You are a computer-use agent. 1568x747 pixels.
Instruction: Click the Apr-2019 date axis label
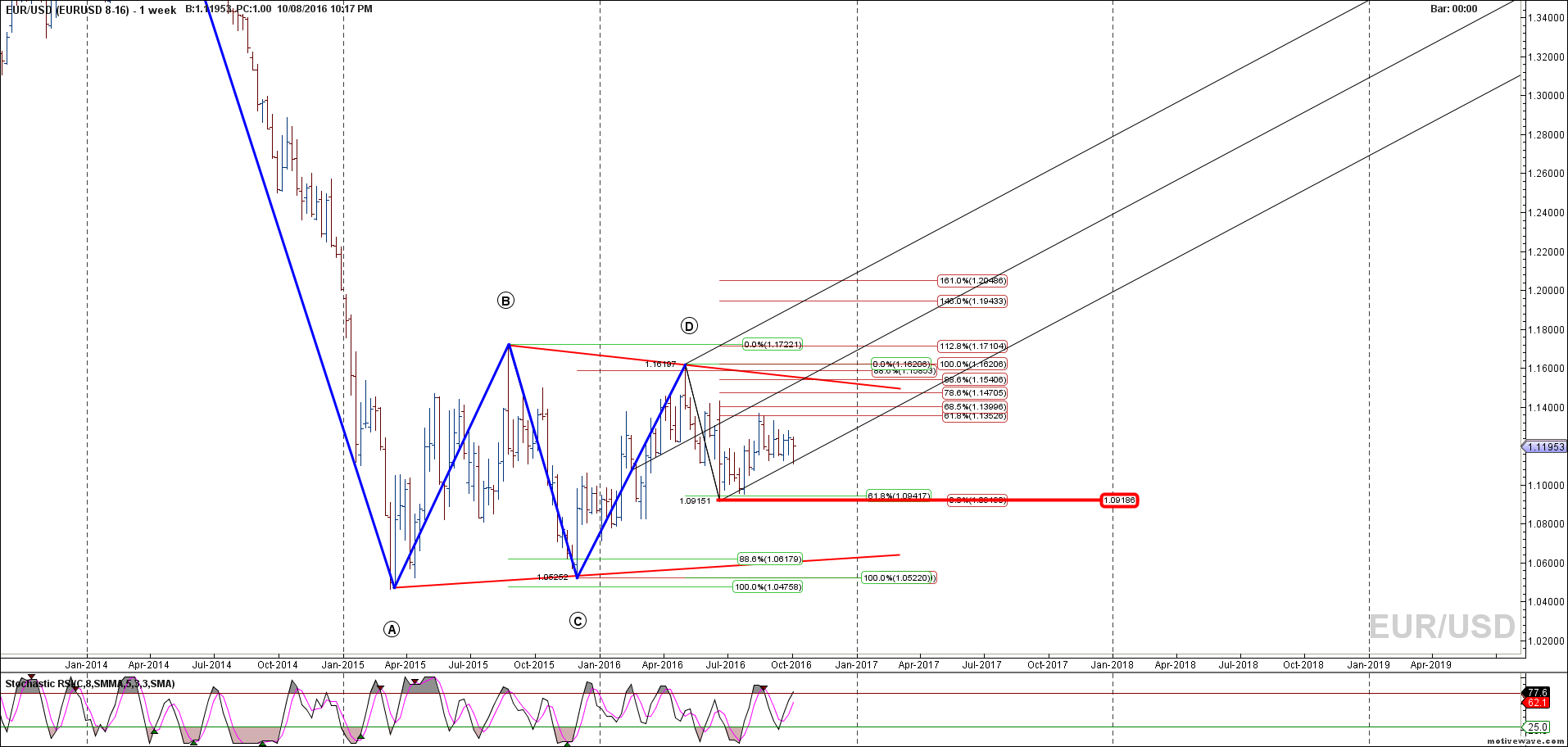(1430, 665)
